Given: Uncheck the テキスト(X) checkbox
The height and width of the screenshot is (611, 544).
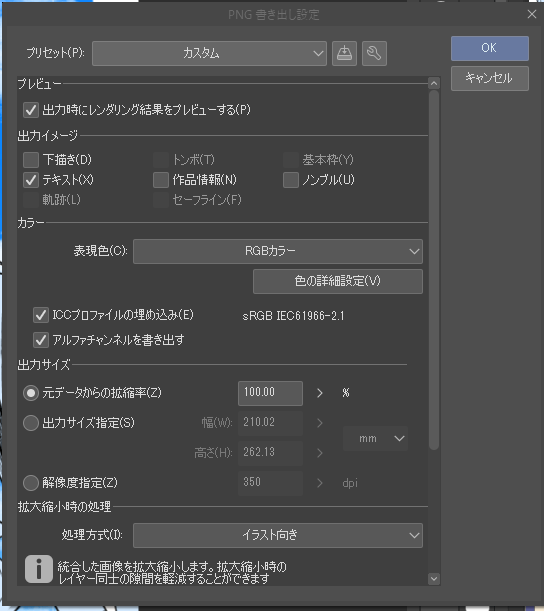Looking at the screenshot, I should point(31,180).
